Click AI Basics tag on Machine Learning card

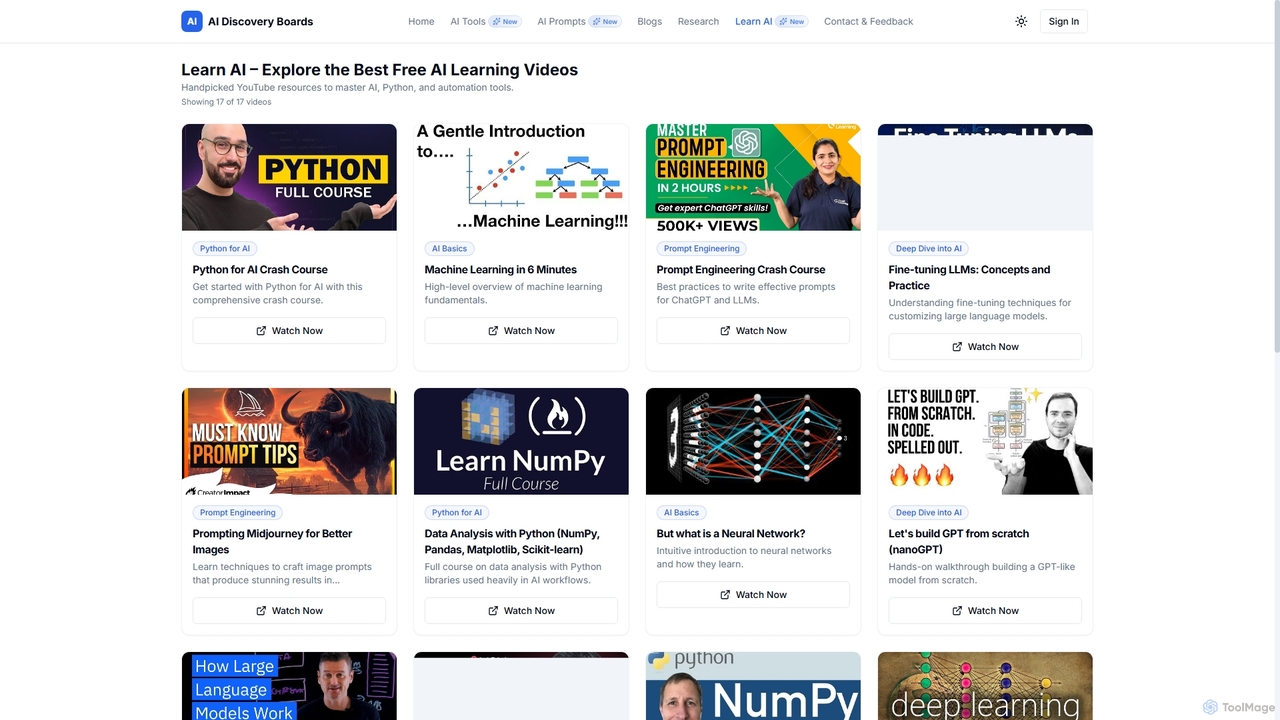point(449,248)
